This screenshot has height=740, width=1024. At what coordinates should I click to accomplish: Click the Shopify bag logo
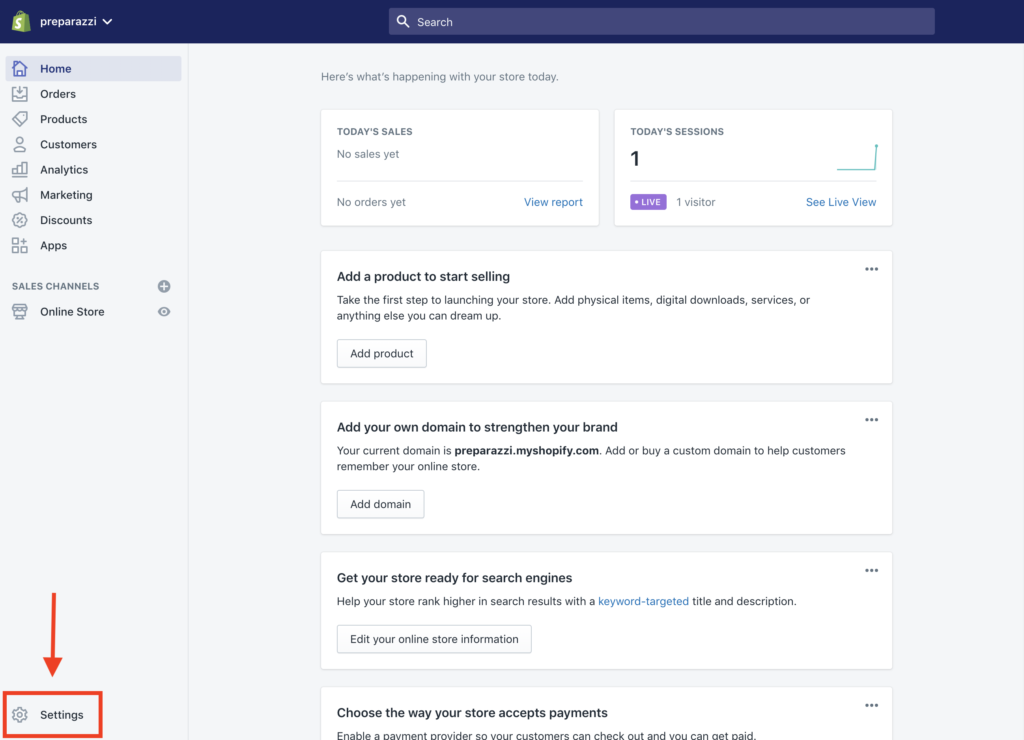pos(21,21)
